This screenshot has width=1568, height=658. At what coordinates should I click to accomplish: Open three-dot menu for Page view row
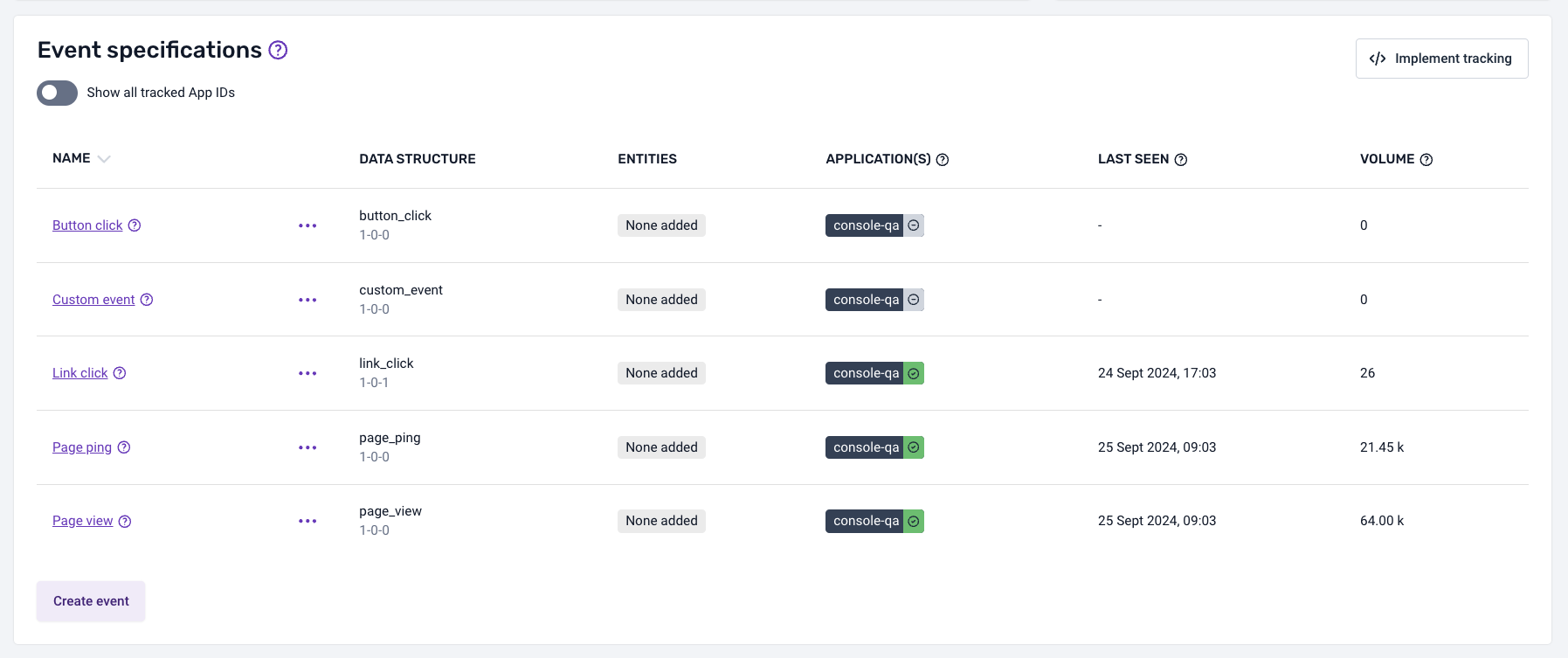(x=307, y=522)
